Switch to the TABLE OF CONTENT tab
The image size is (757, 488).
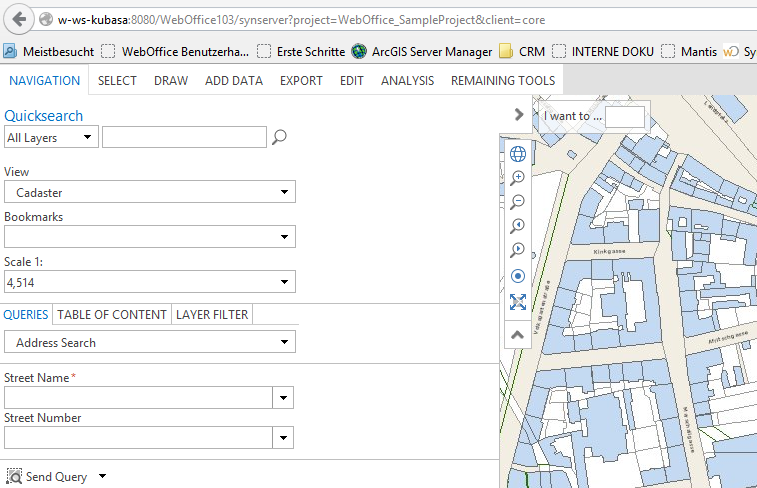point(112,315)
